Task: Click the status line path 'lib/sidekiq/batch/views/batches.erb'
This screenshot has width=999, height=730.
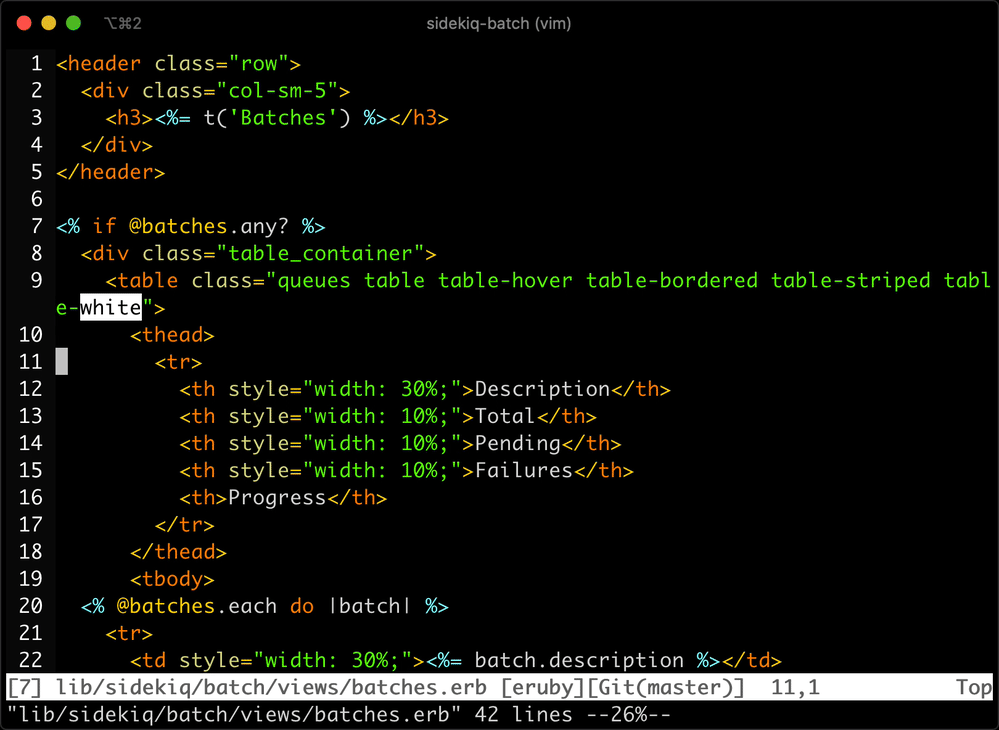Action: [271, 687]
